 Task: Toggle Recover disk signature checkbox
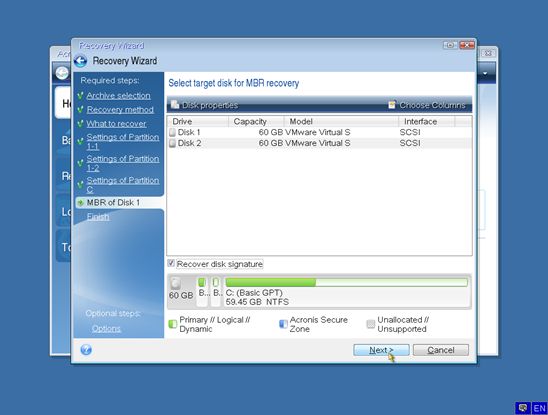[171, 263]
